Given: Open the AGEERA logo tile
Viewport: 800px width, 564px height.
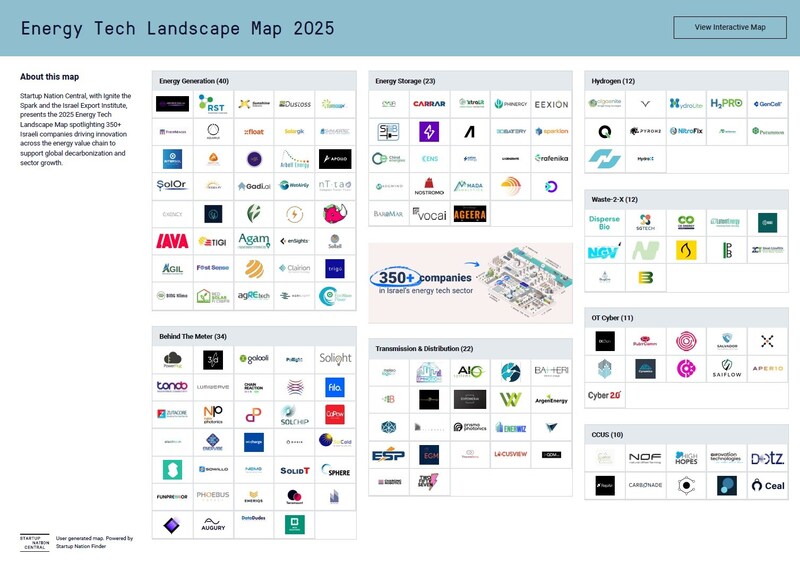Looking at the screenshot, I should pos(470,214).
